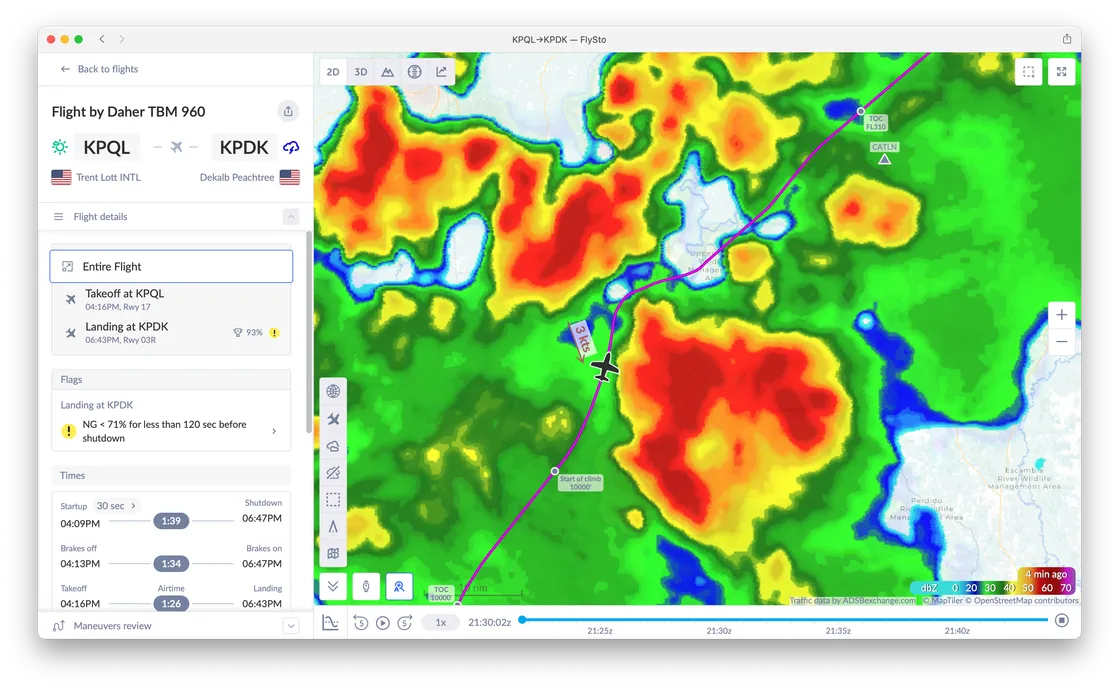The width and height of the screenshot is (1120, 690).
Task: Click the 1:34 brakes duration pill
Action: coord(171,564)
